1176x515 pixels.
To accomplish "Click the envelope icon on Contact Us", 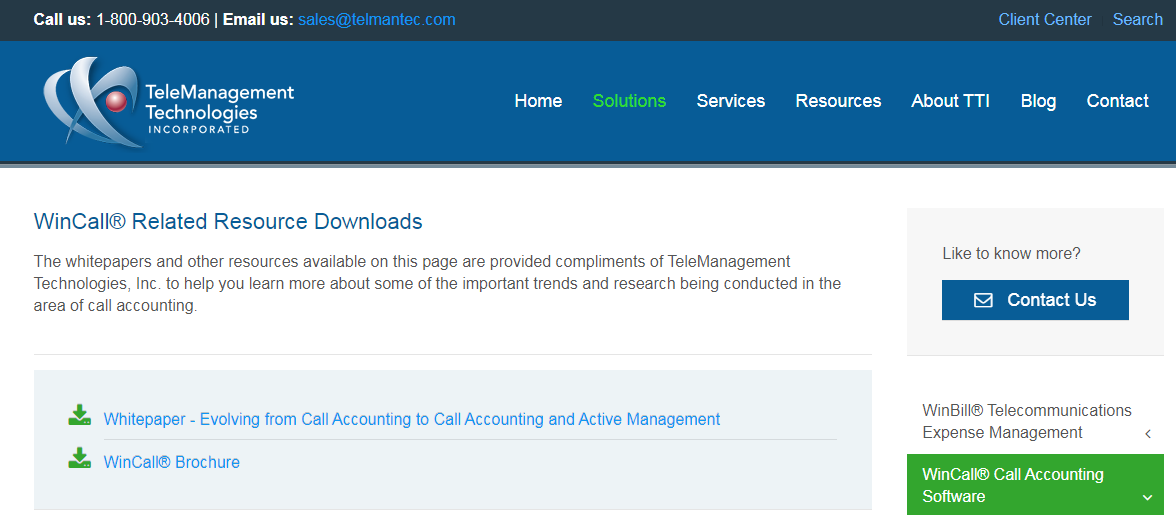I will pyautogui.click(x=983, y=300).
